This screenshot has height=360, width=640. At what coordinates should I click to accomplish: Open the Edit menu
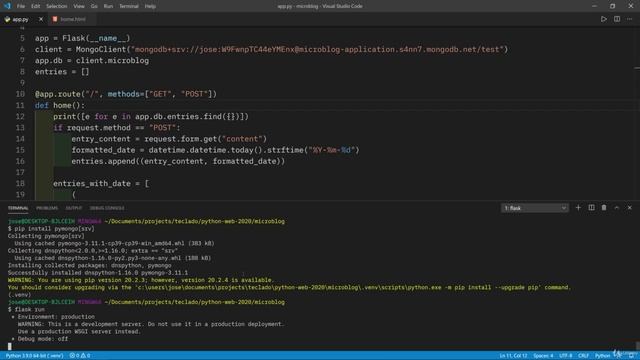click(x=36, y=6)
